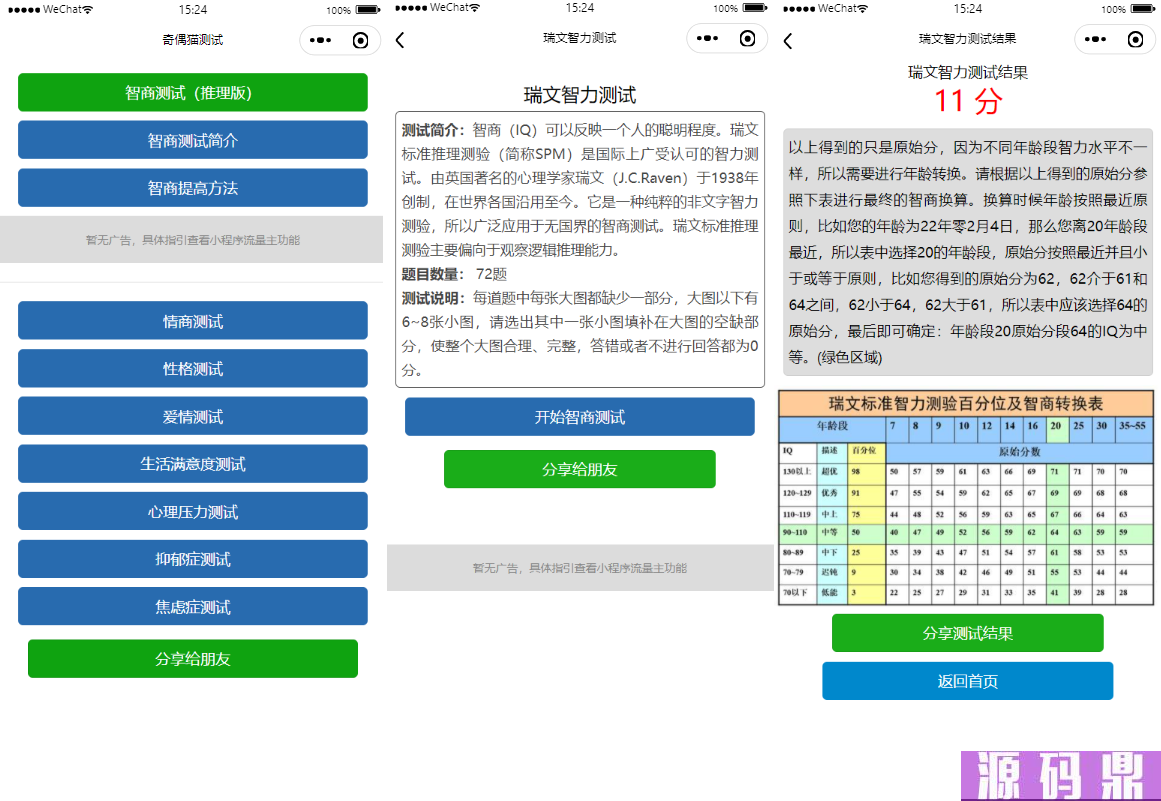Tap the battery icon on 瑞文智力测试 intro screen

coord(755,8)
